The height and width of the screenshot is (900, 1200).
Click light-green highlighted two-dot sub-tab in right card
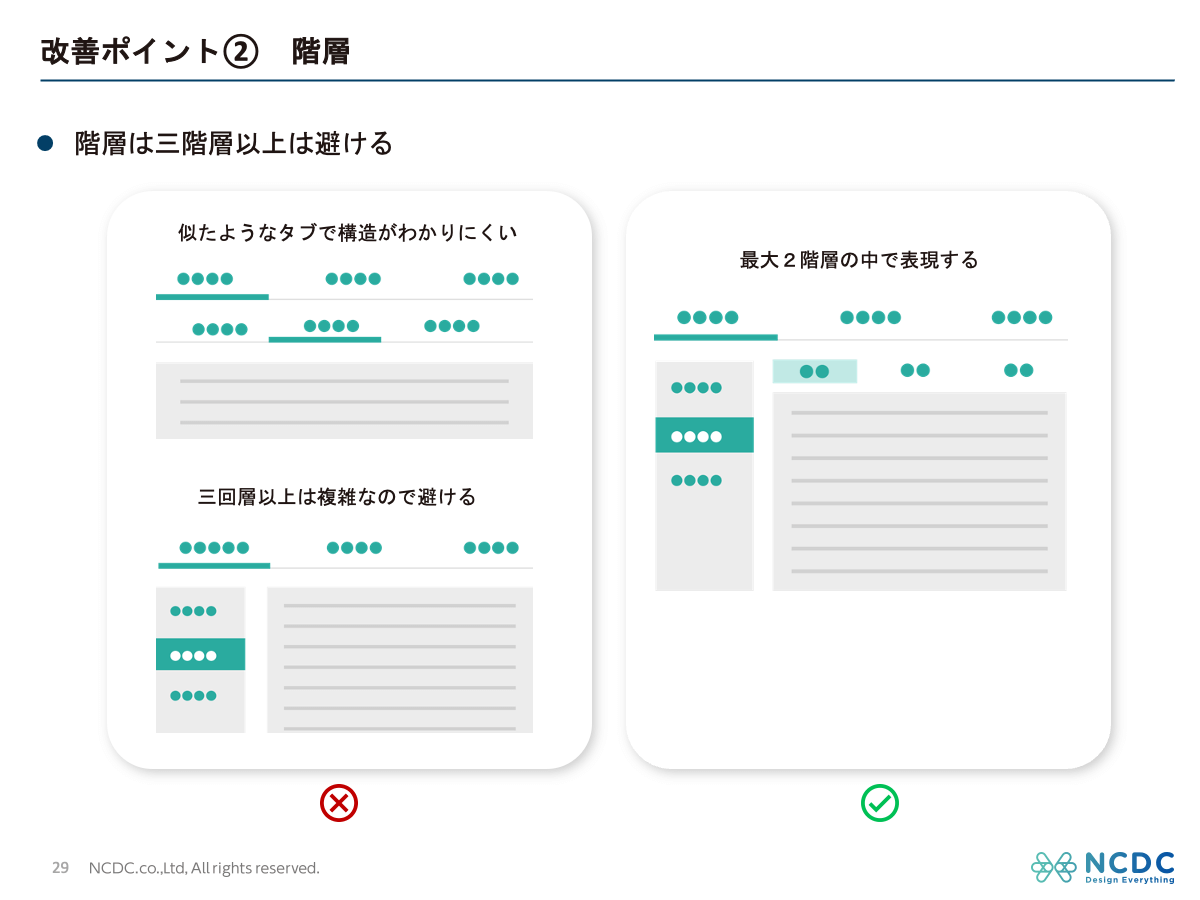click(814, 371)
